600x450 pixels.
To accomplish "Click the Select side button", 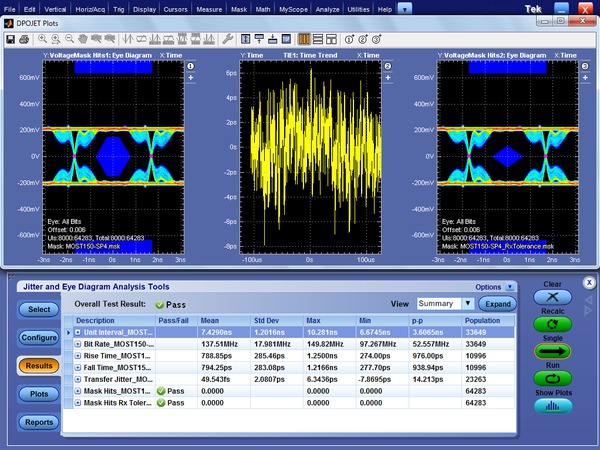I will [39, 309].
